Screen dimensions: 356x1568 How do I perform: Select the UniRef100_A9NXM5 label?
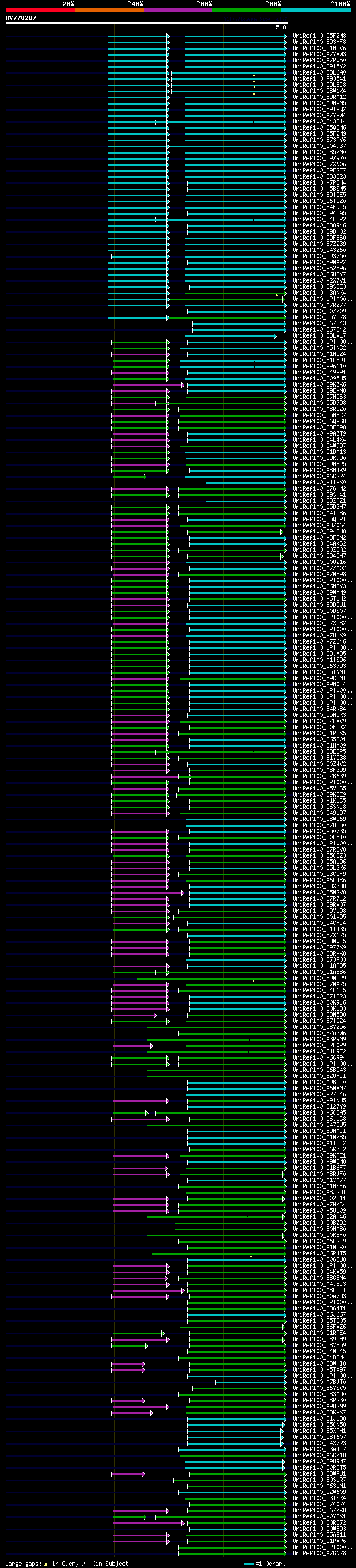pos(319,103)
